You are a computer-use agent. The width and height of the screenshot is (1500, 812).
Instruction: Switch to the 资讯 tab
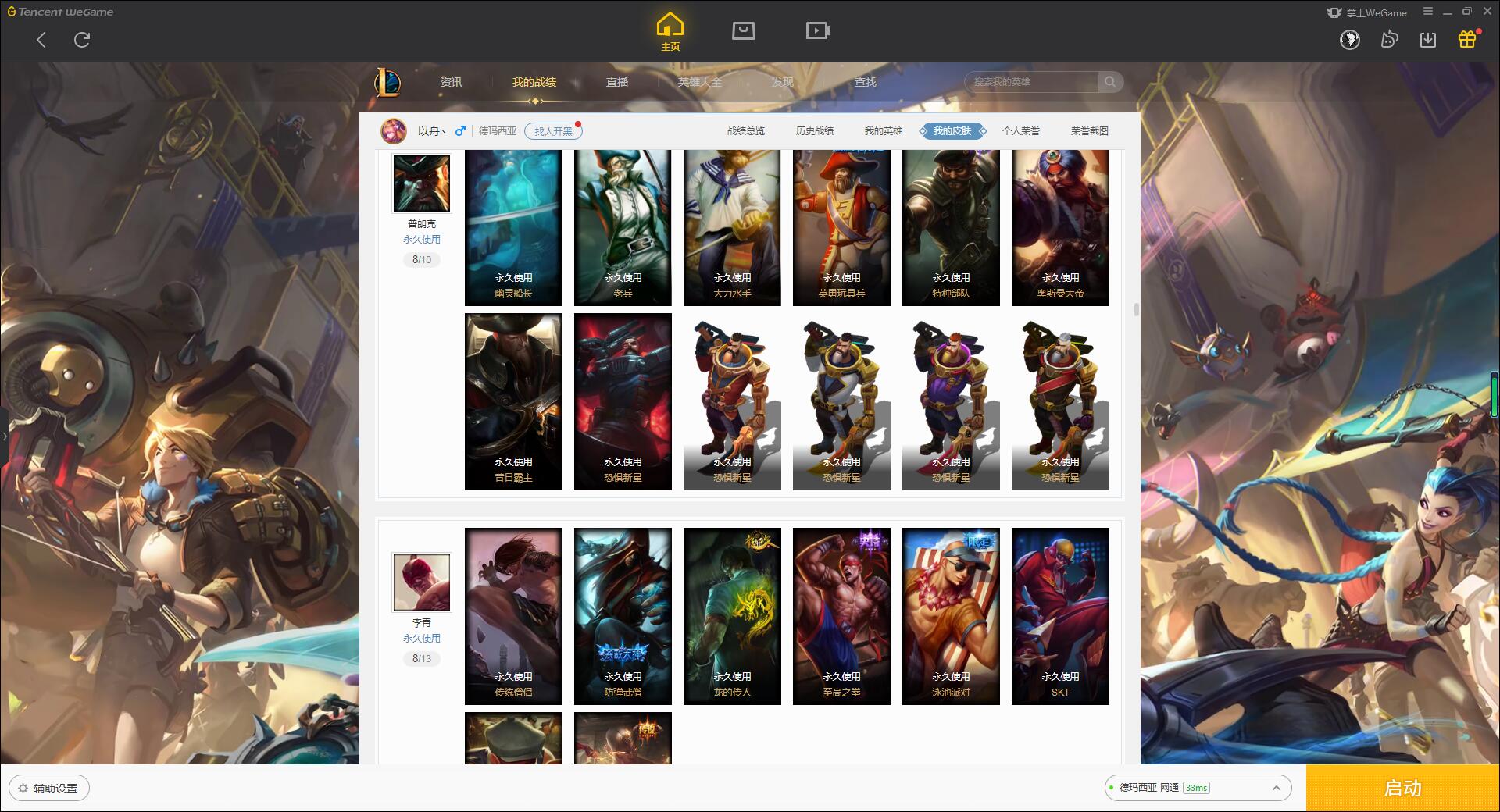coord(452,82)
